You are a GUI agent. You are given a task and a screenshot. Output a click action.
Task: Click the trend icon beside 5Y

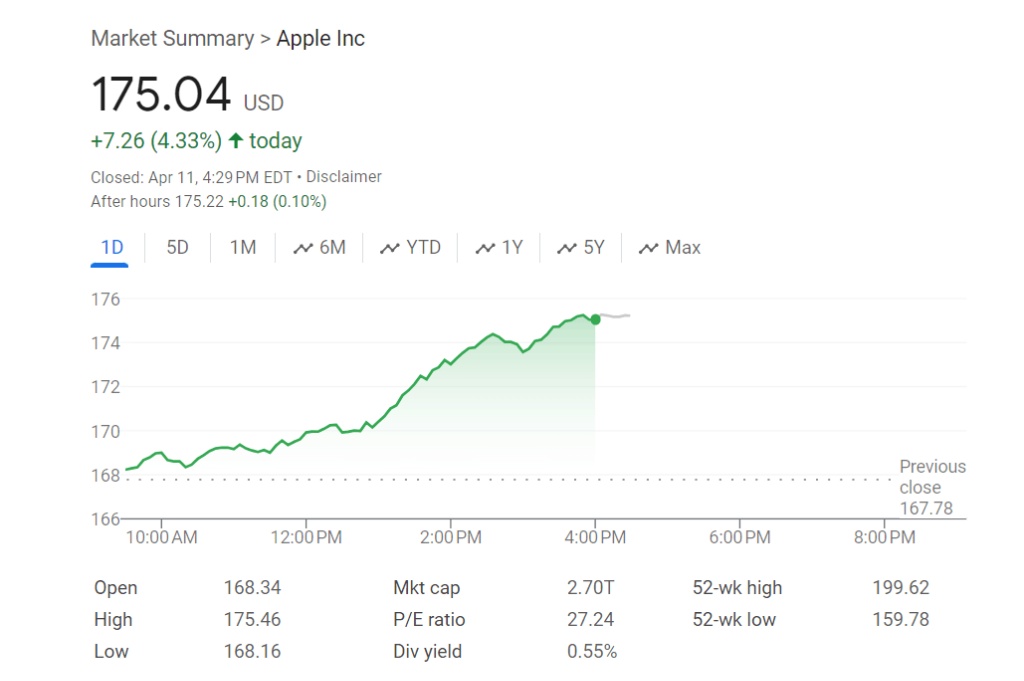[567, 248]
